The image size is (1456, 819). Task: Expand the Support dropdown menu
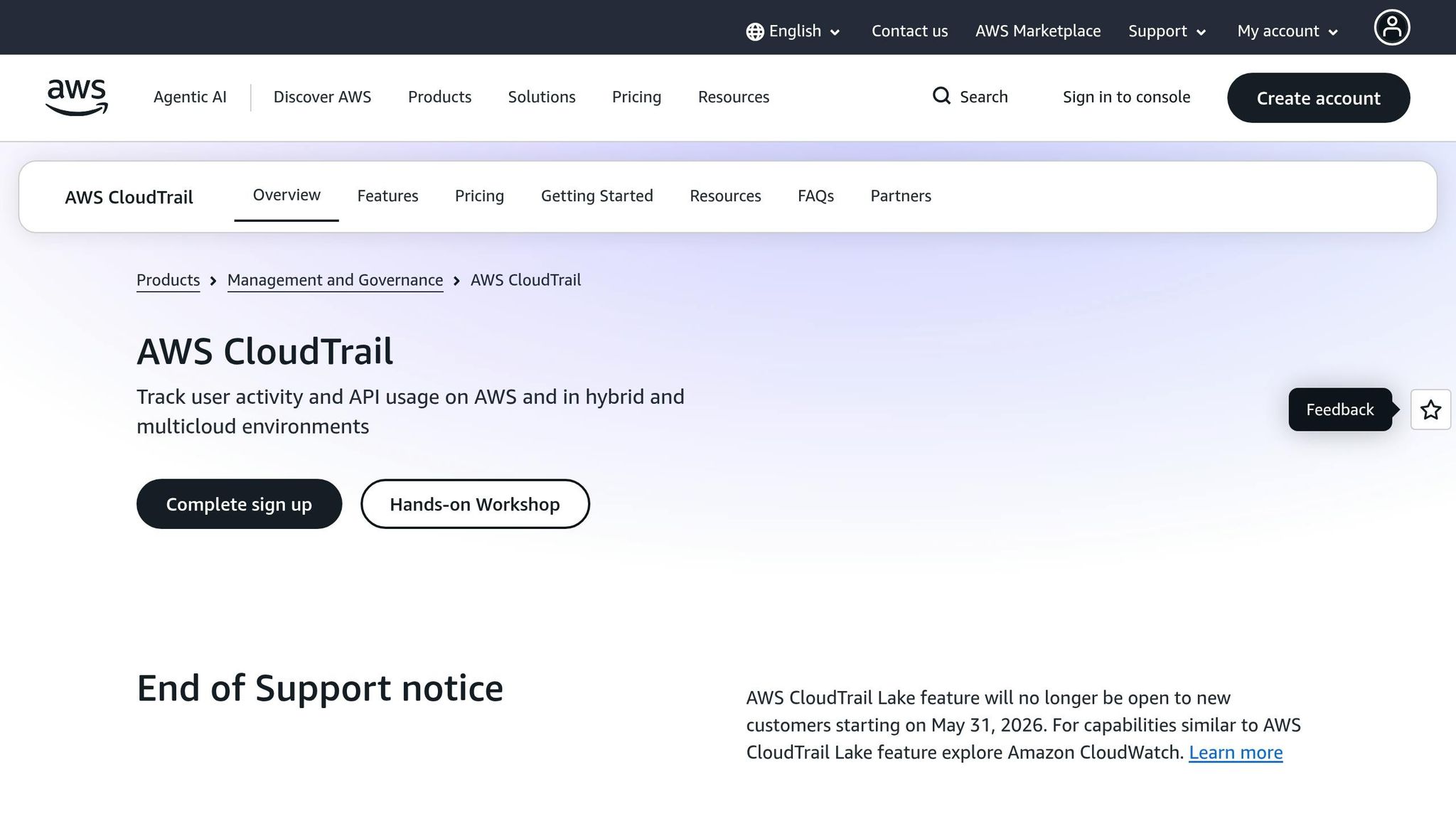click(x=1166, y=31)
